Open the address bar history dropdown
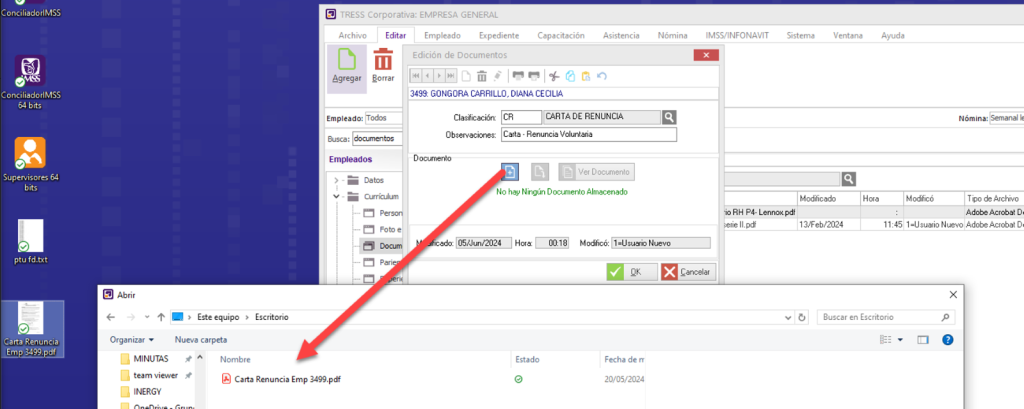This screenshot has width=1024, height=409. click(786, 317)
